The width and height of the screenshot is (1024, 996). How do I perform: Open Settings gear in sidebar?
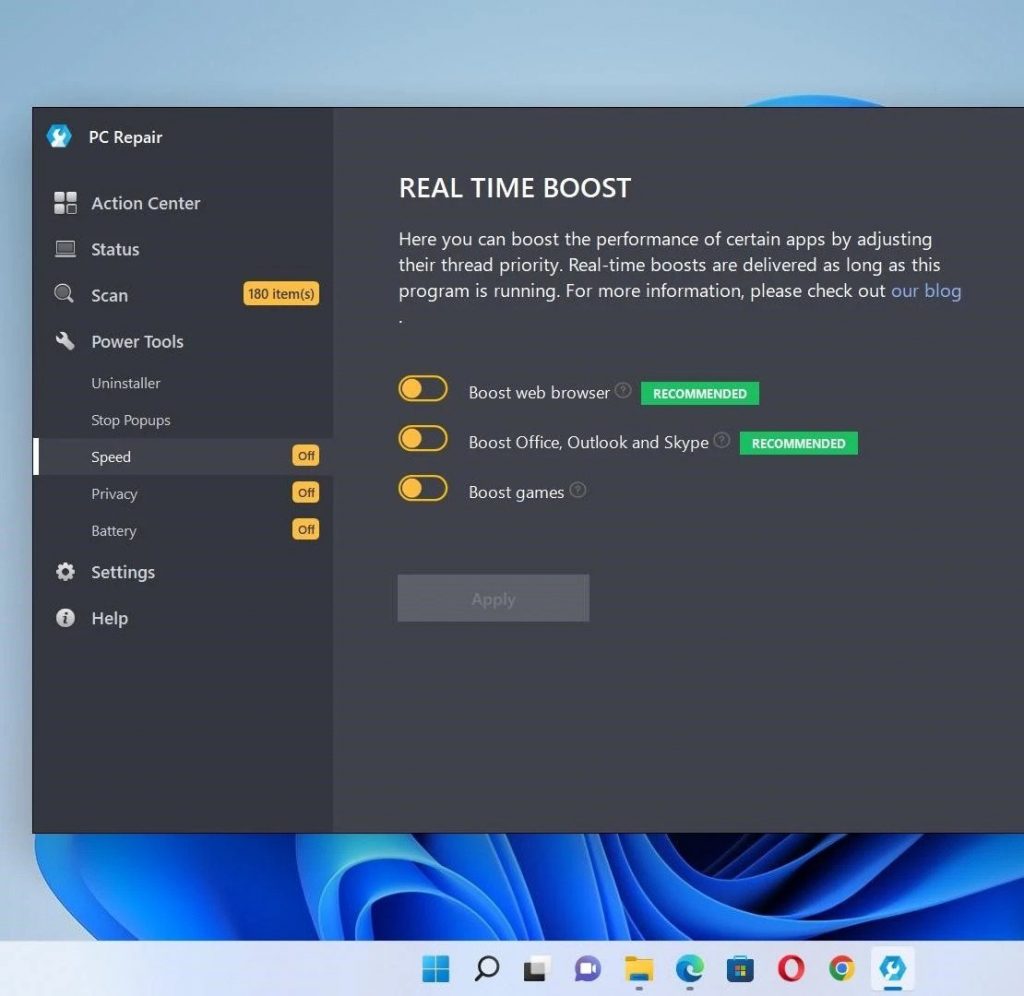pyautogui.click(x=65, y=572)
